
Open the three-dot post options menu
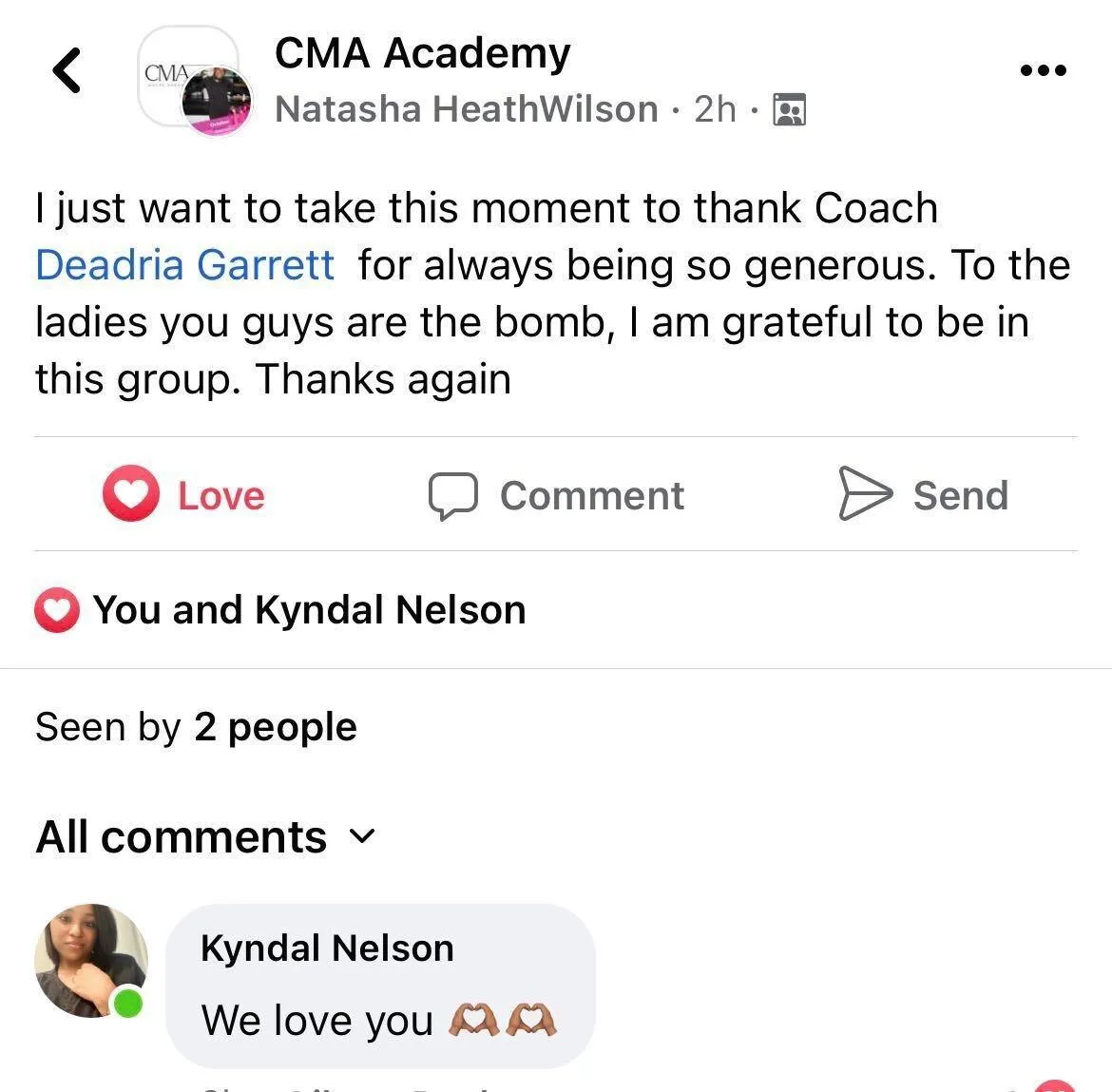pos(1043,70)
